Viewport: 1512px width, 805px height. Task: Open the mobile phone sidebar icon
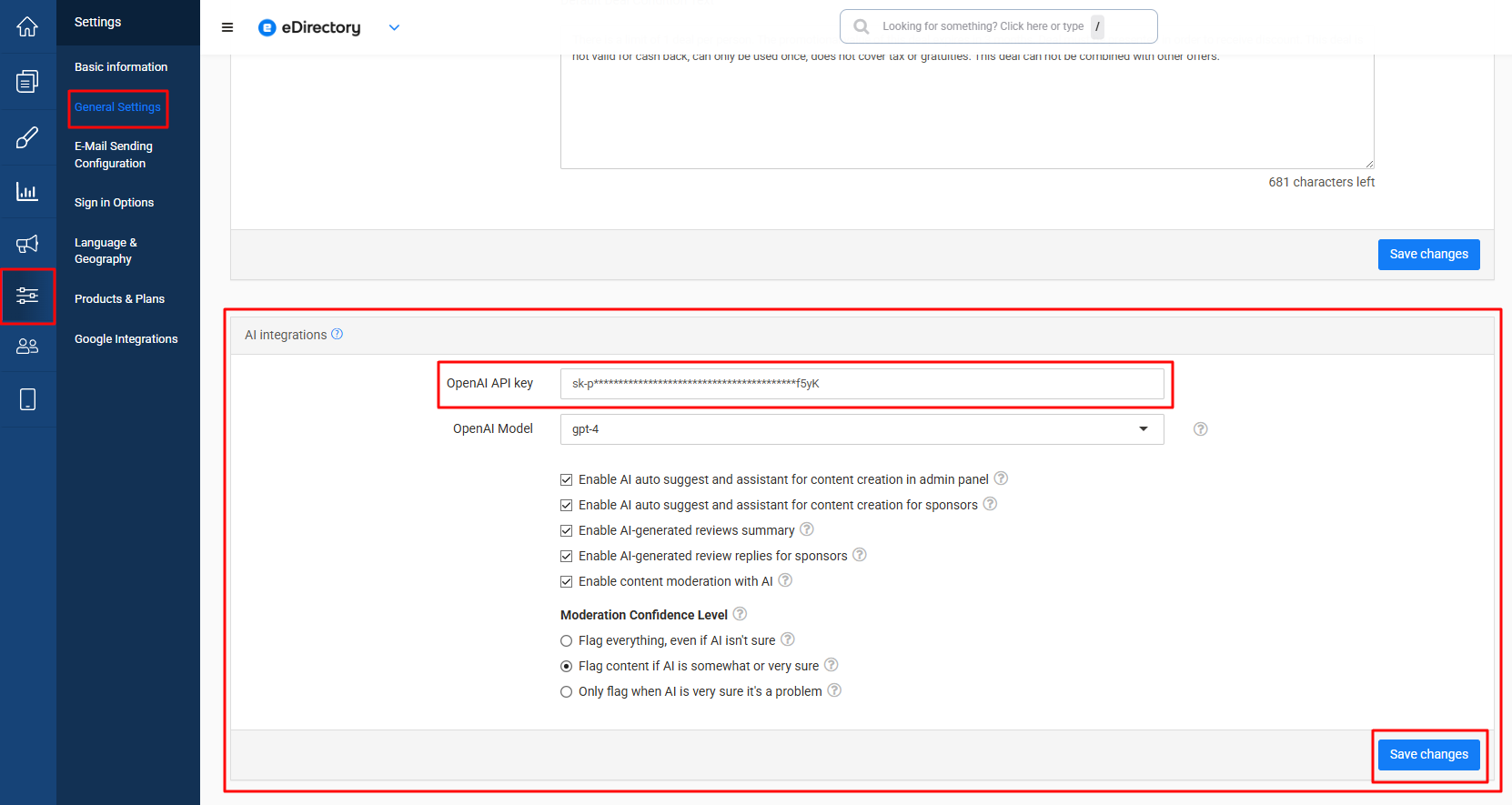27,399
